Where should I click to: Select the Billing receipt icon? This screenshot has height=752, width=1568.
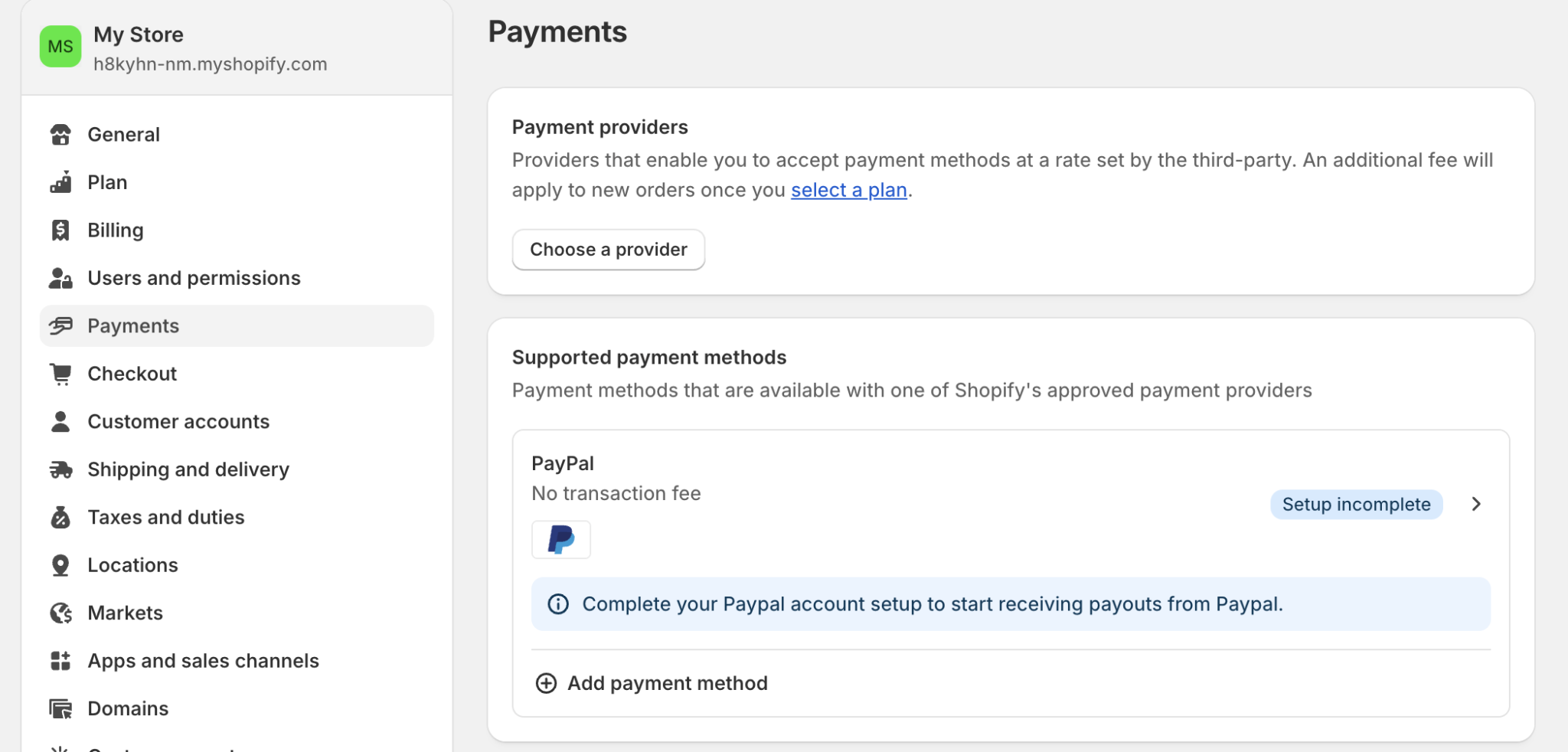point(60,230)
